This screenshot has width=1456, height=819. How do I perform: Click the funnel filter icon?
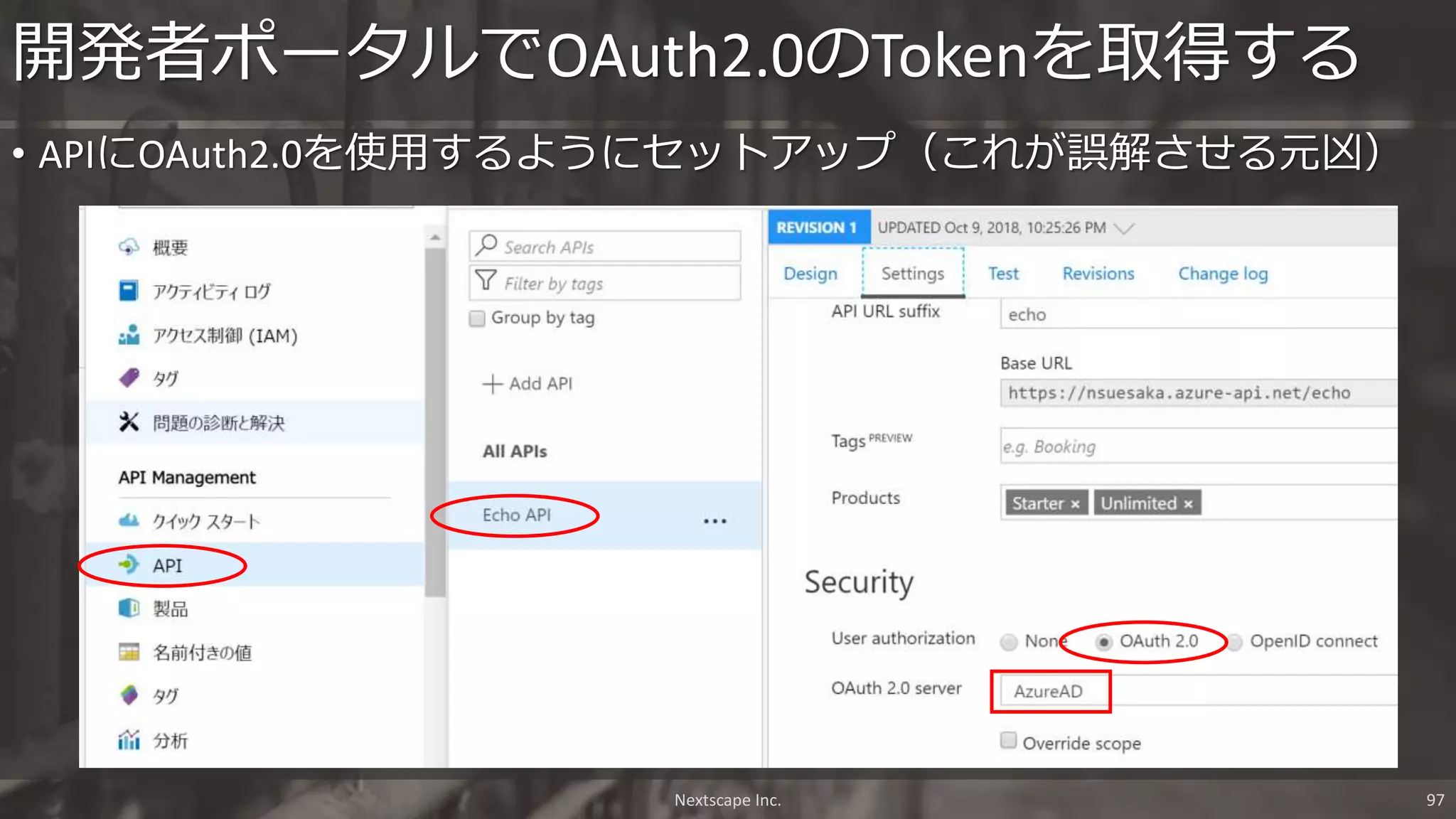(486, 281)
